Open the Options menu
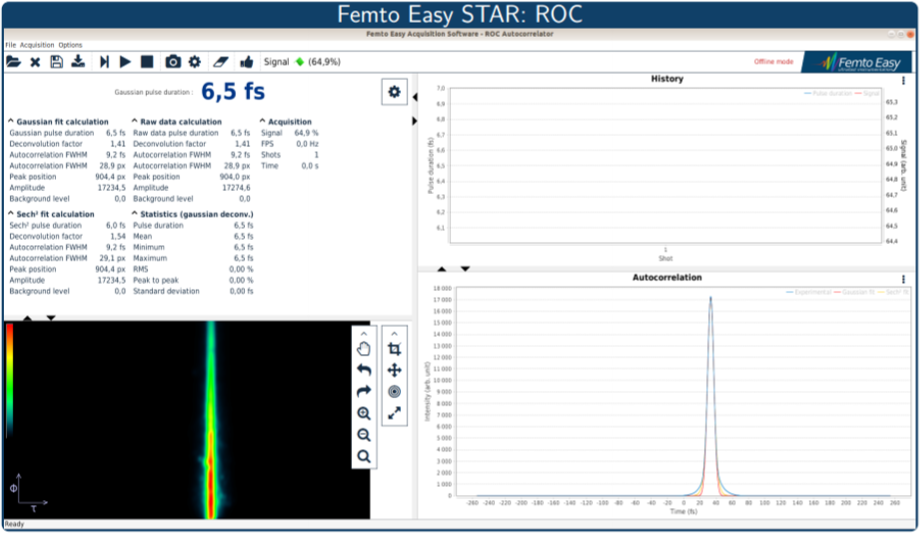This screenshot has width=920, height=534. coord(70,45)
